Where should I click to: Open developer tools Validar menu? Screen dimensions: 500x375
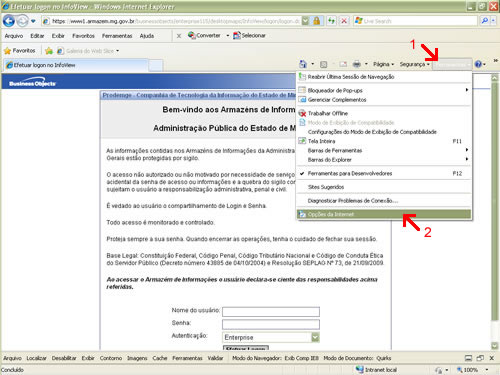point(215,358)
